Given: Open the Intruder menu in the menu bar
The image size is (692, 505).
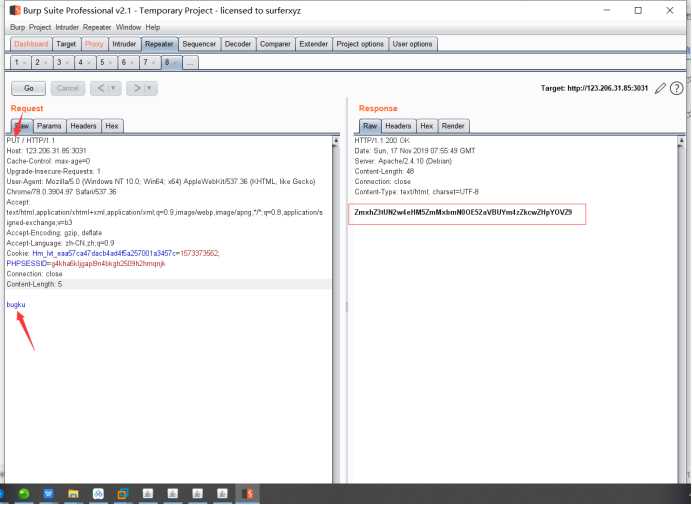Looking at the screenshot, I should (67, 27).
